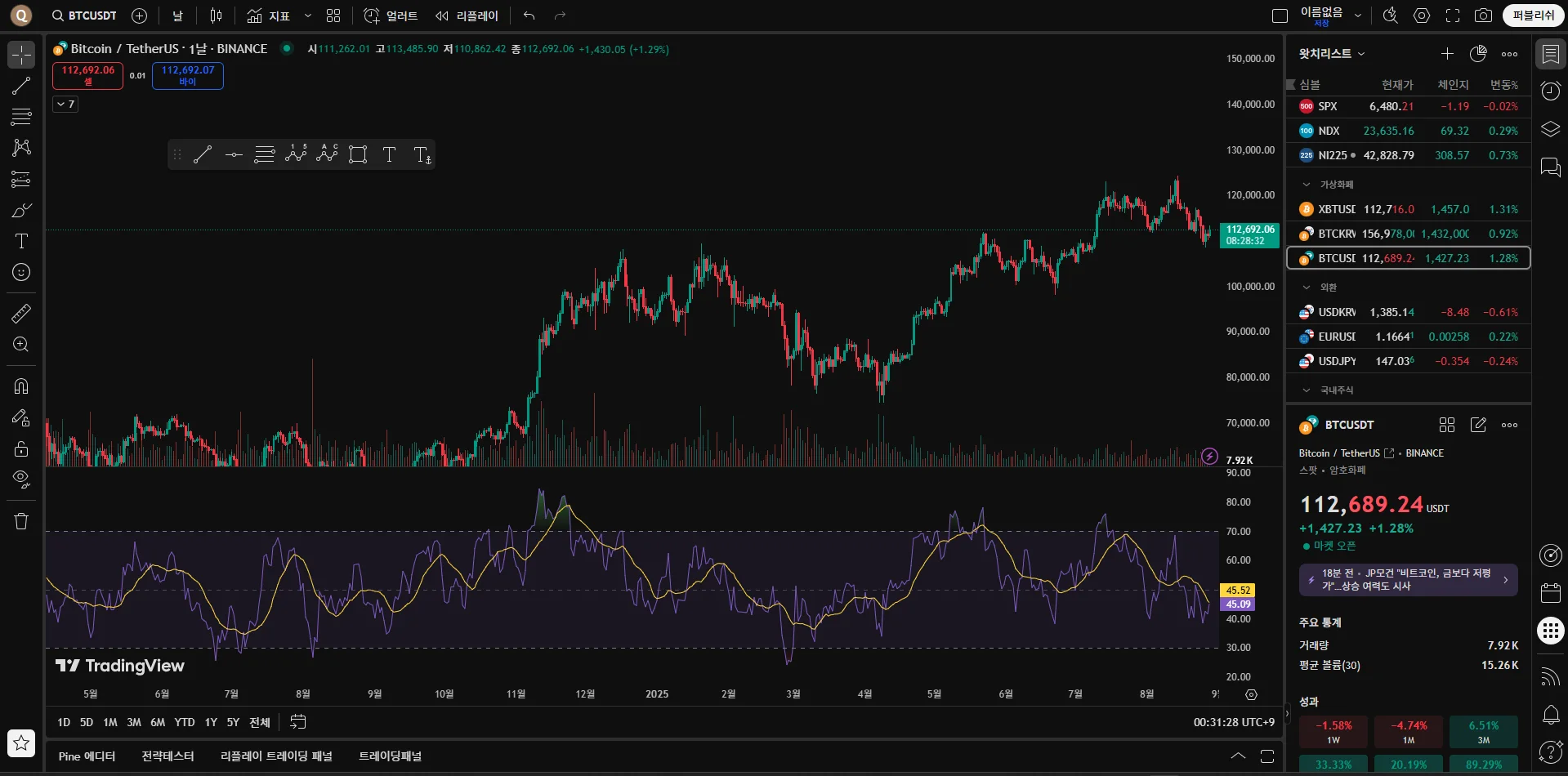The height and width of the screenshot is (776, 1568).
Task: Click the red sell price 112,692.06 box
Action: (88, 75)
